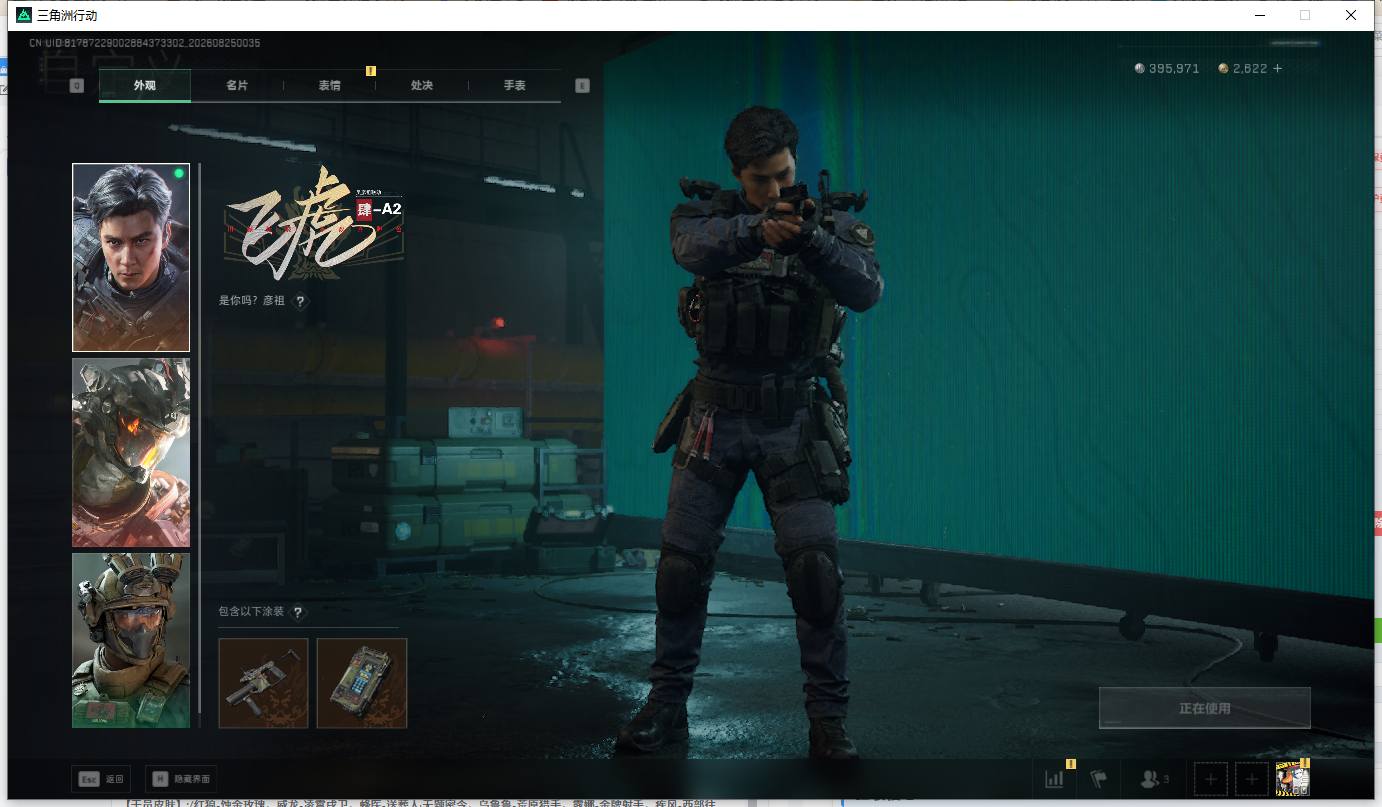Viewport: 1382px width, 807px height.
Task: Click the 是你吗？彦祖 skin name text
Action: 252,301
